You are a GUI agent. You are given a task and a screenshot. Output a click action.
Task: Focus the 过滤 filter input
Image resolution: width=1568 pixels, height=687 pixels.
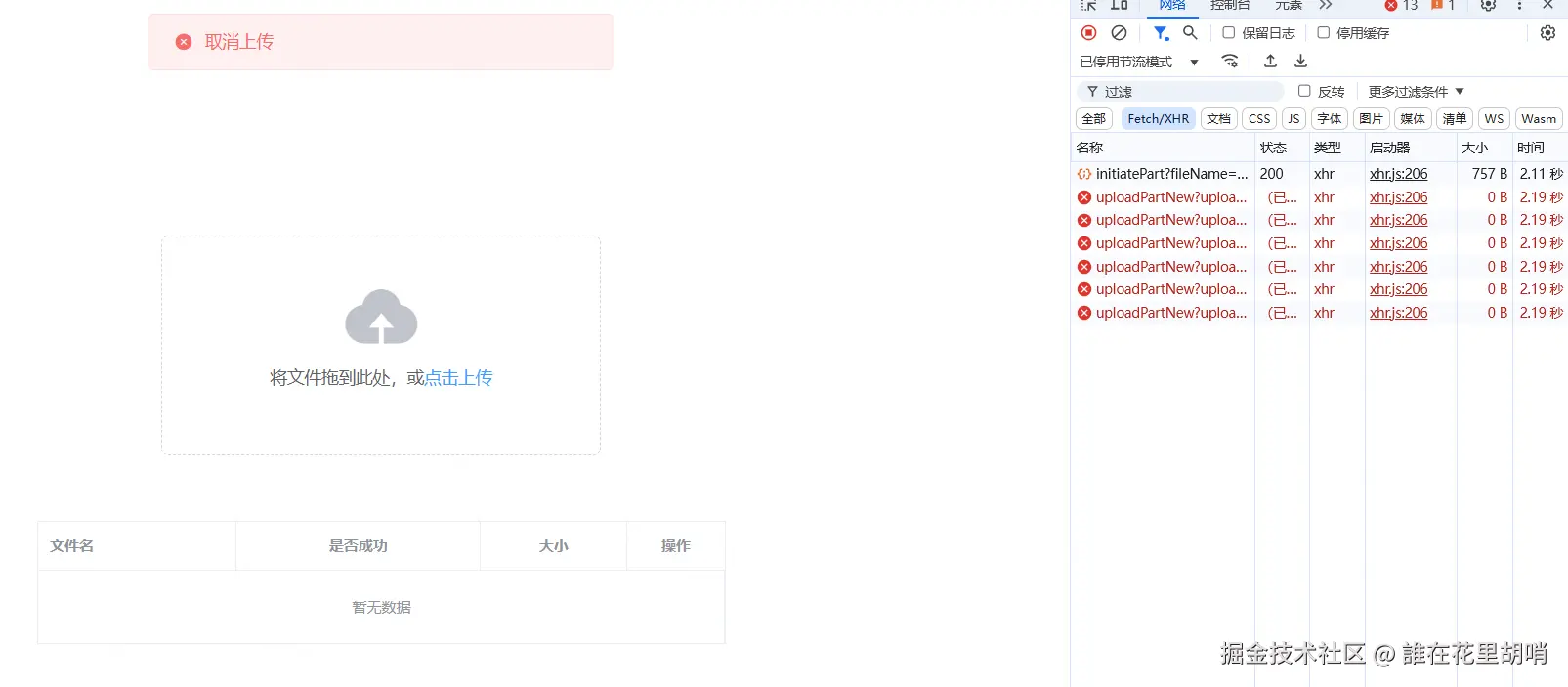[x=1180, y=92]
